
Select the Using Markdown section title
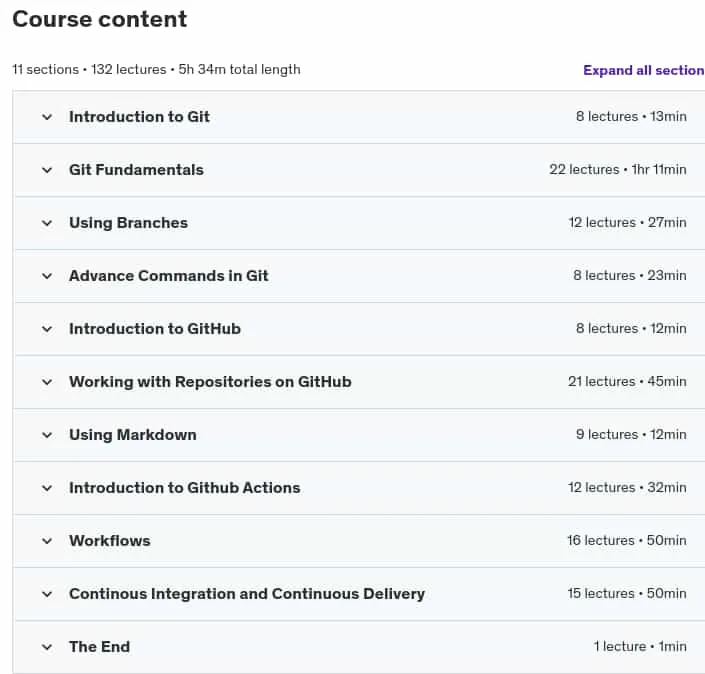tap(133, 435)
